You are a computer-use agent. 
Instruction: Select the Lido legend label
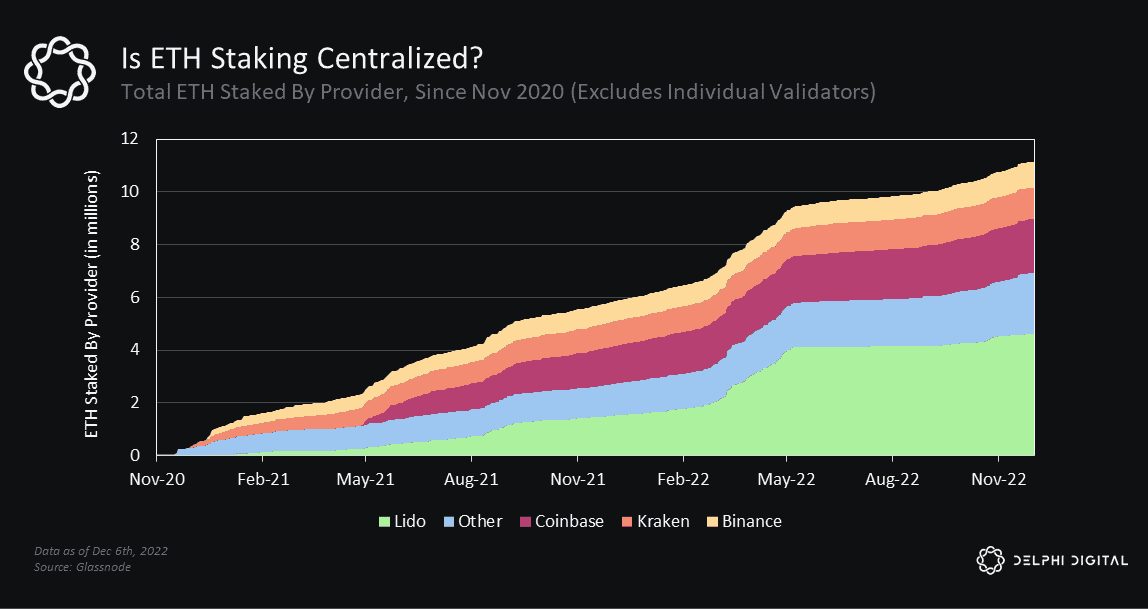point(410,521)
